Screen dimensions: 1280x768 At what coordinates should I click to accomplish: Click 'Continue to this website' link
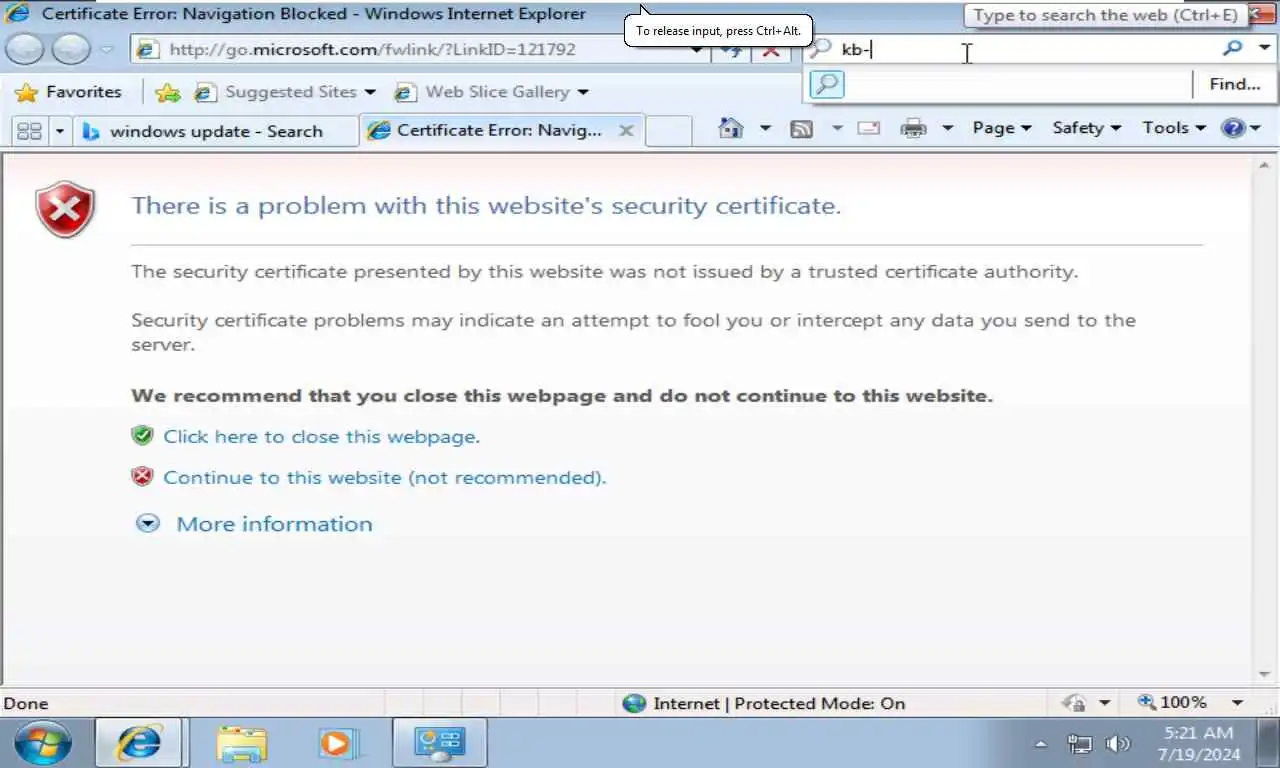coord(385,478)
